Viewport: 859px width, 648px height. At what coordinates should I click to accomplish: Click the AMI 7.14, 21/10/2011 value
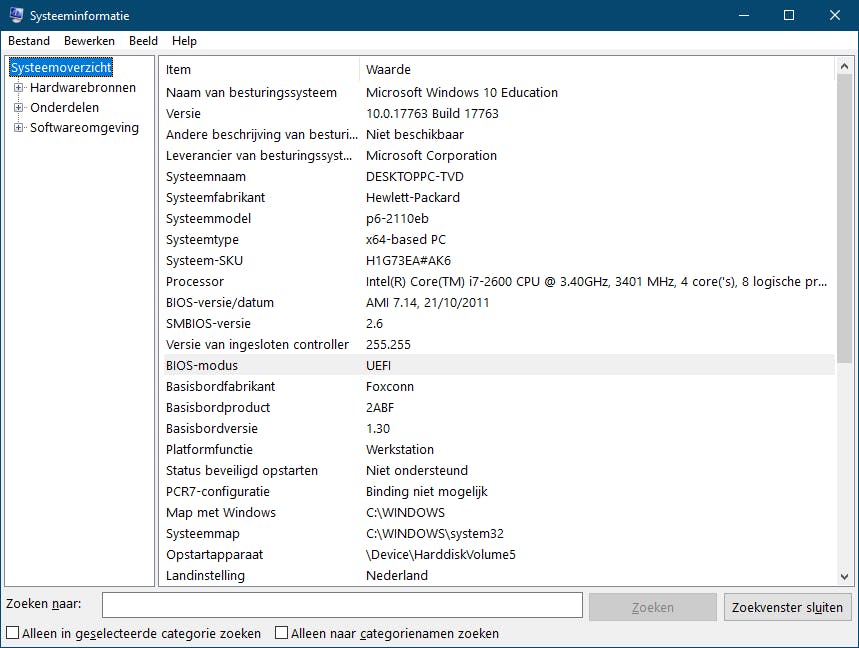click(427, 302)
